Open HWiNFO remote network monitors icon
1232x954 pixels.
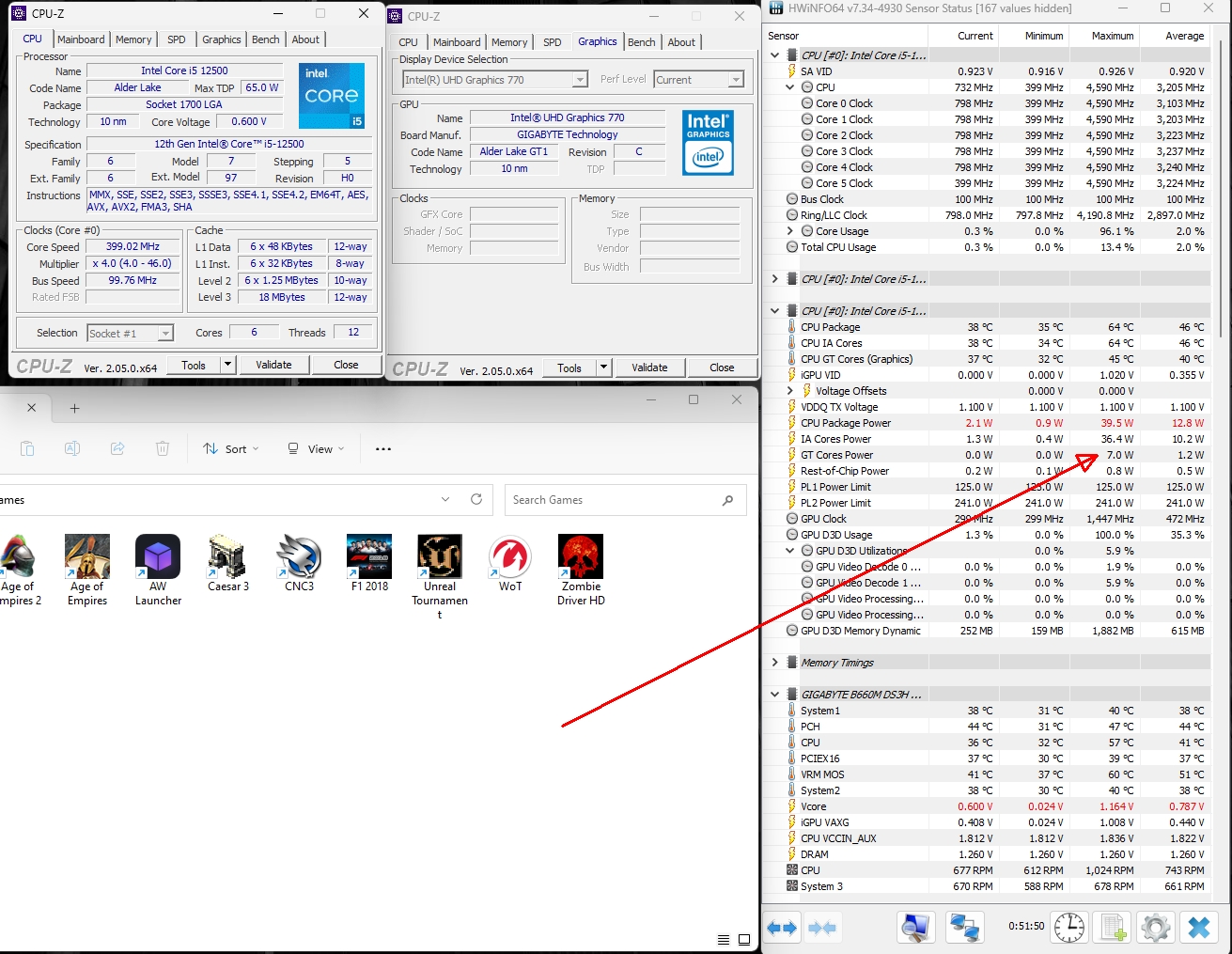(x=964, y=928)
